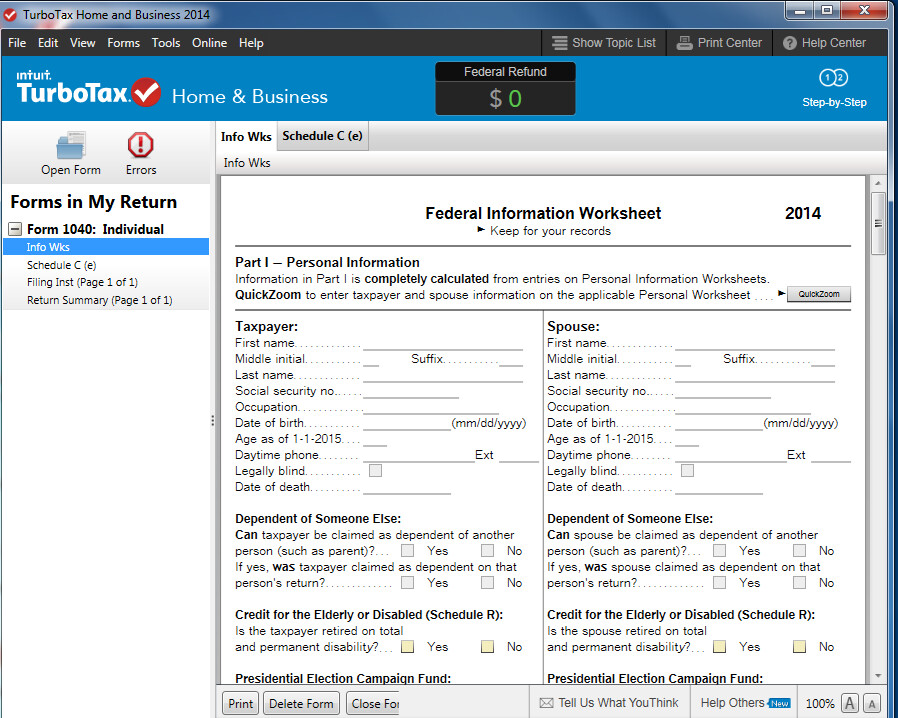The image size is (898, 718).
Task: Click the Close Form button
Action: (x=373, y=704)
